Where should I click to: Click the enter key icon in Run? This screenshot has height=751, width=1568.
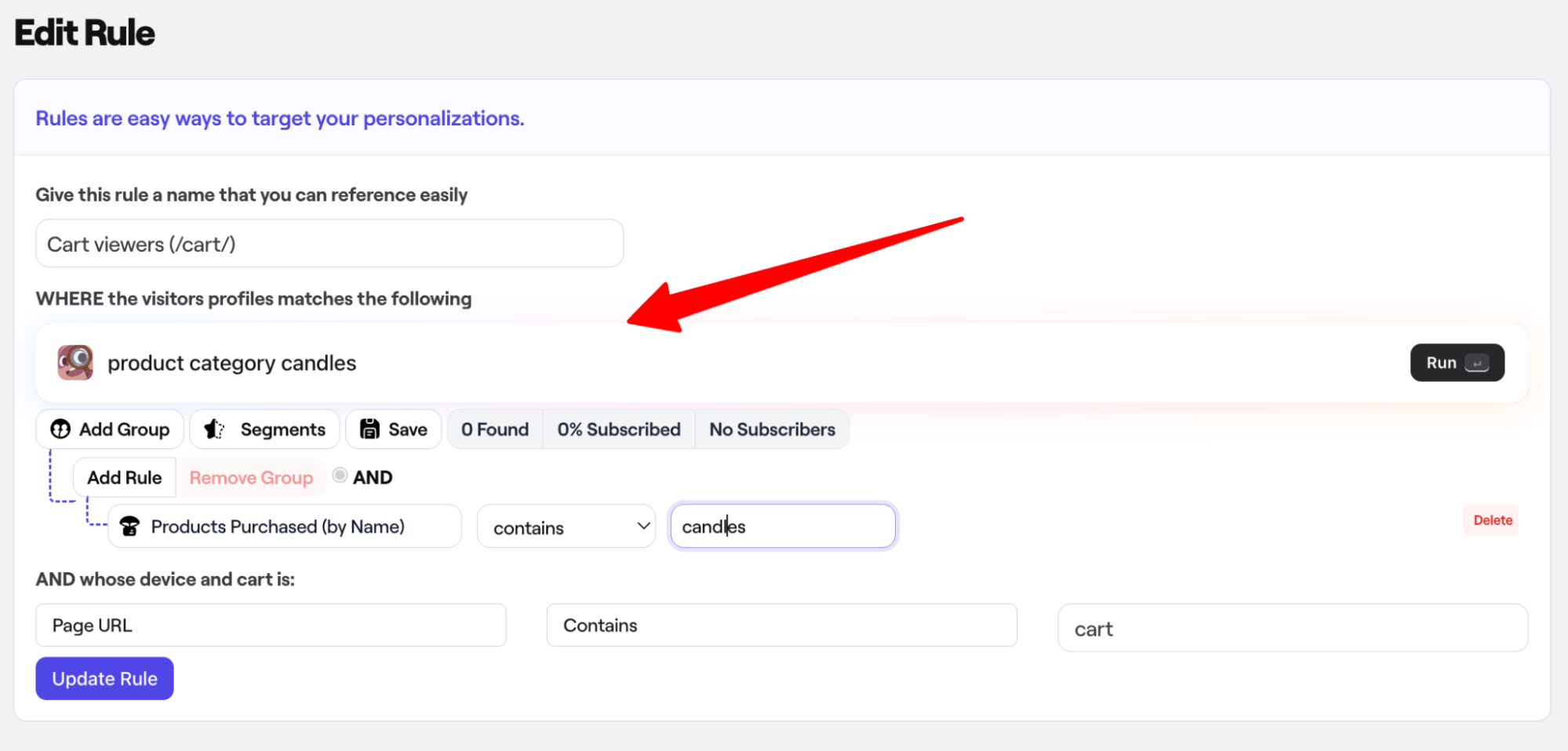tap(1477, 363)
